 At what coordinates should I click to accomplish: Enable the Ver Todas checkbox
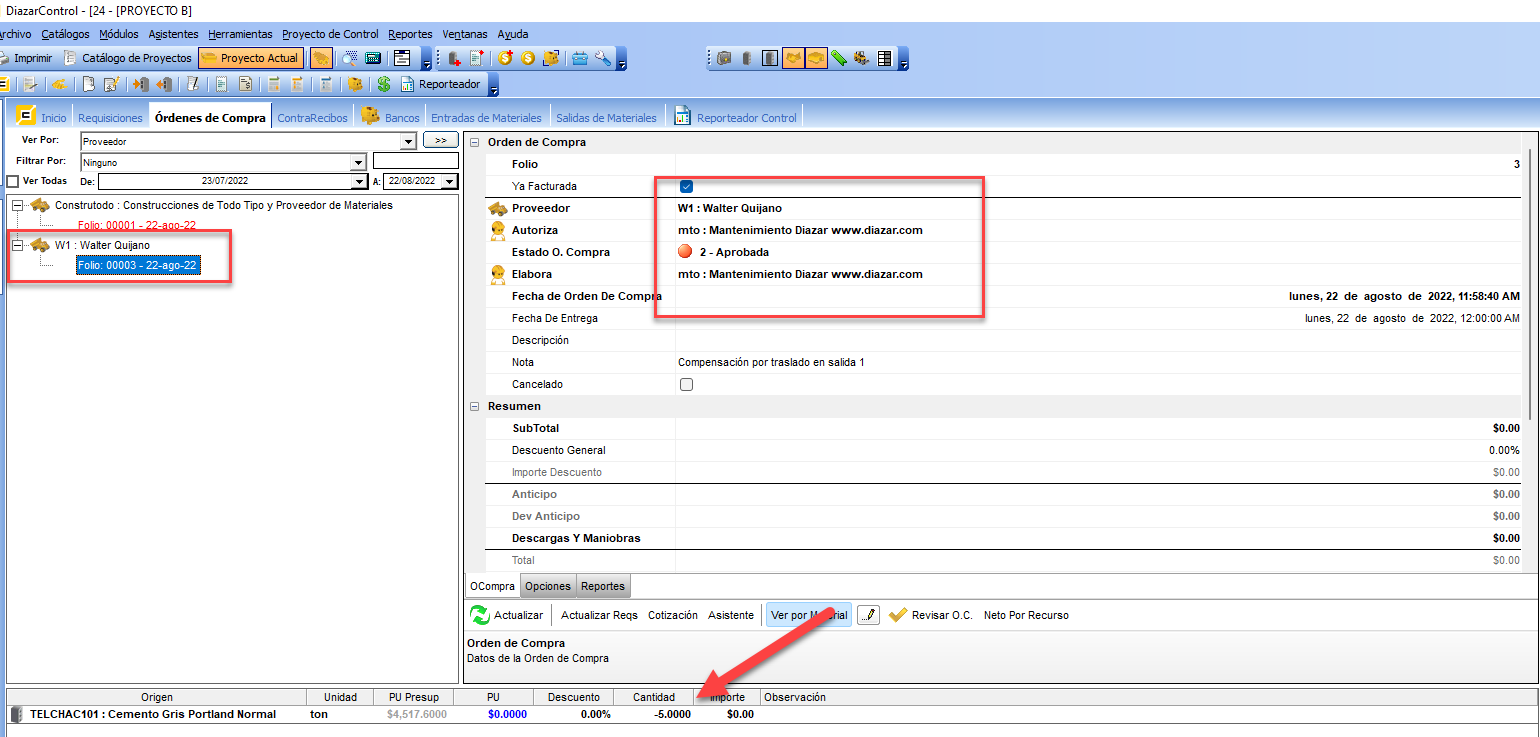(13, 182)
